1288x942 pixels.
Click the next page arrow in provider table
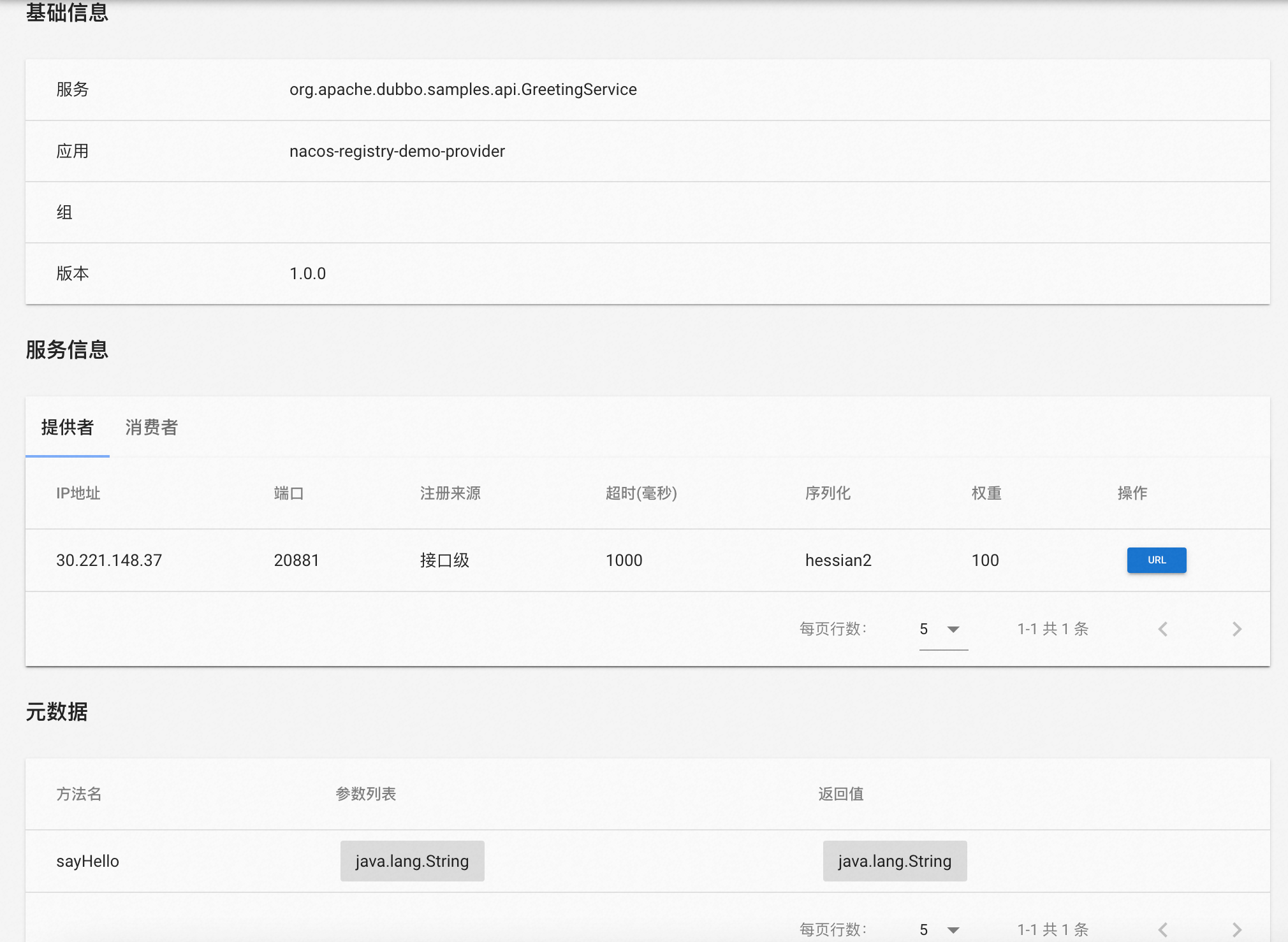point(1238,629)
